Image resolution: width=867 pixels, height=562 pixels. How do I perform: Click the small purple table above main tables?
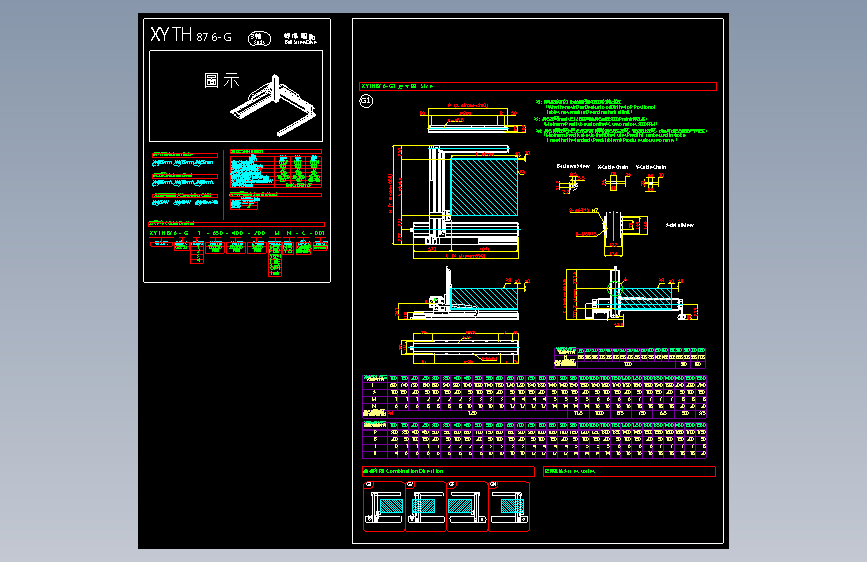tap(630, 357)
